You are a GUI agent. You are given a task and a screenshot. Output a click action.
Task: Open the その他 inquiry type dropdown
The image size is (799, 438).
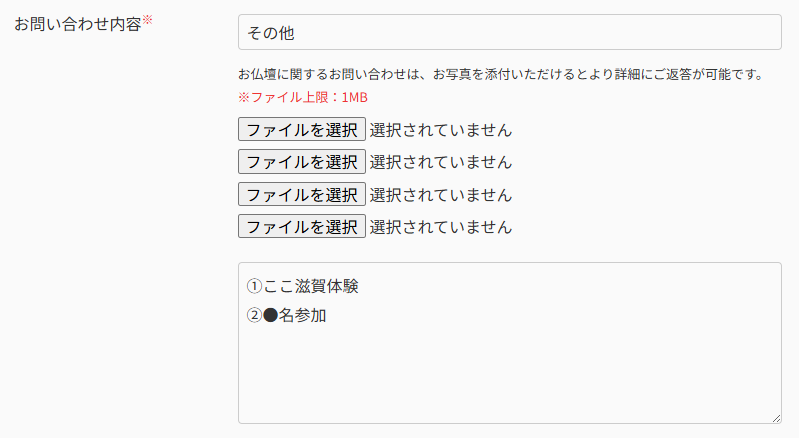(x=509, y=32)
